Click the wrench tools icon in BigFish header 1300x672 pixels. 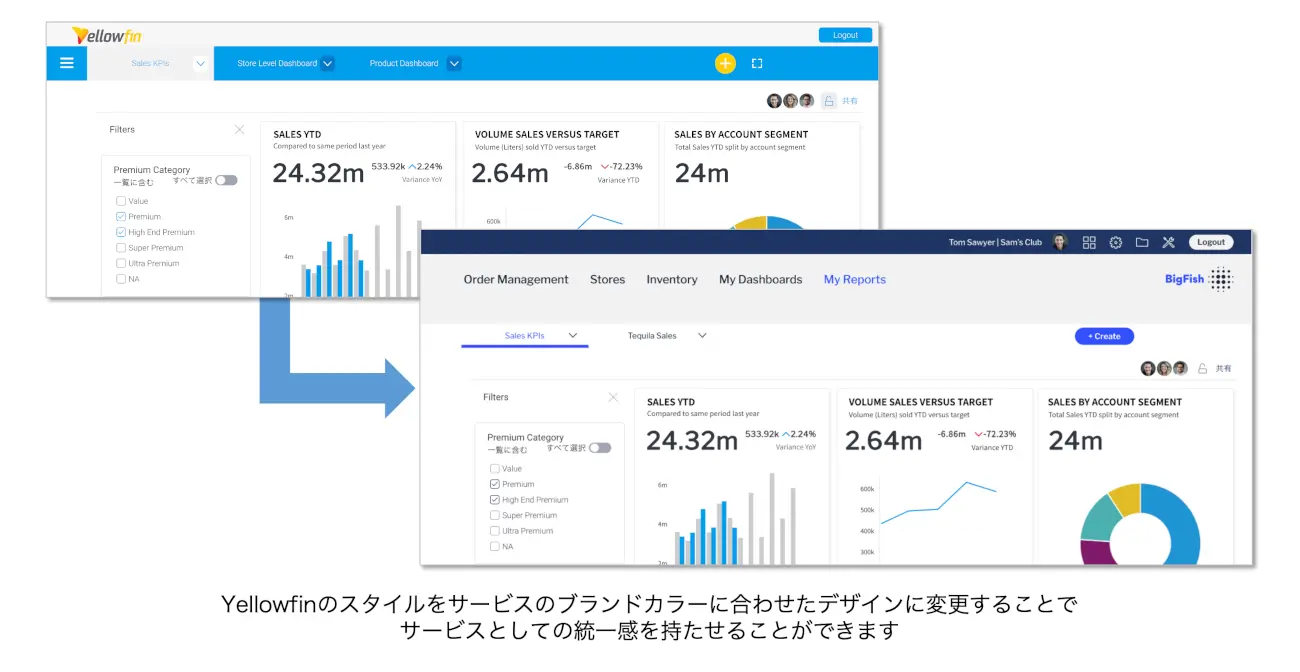pos(1168,242)
